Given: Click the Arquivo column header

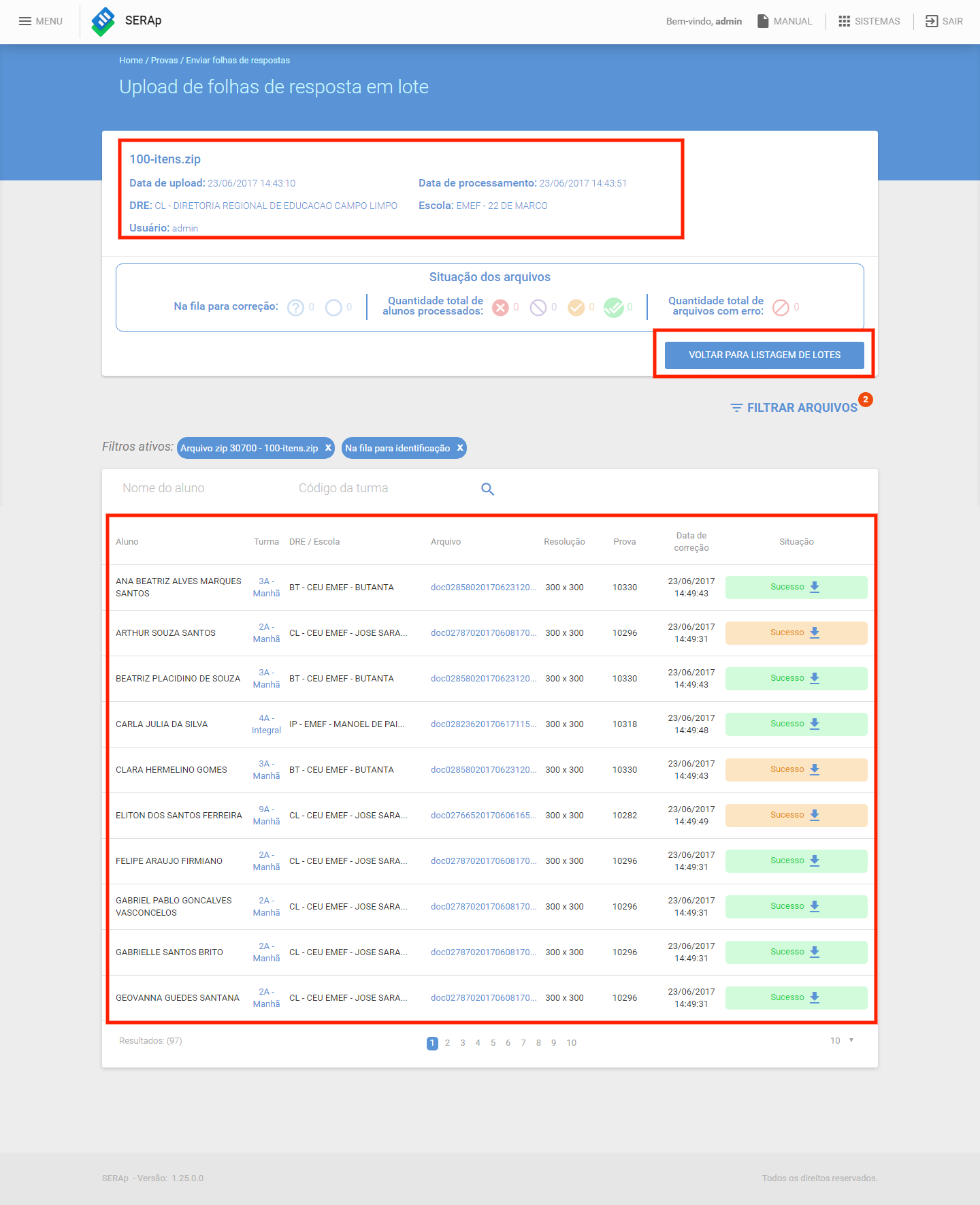Looking at the screenshot, I should pos(446,542).
